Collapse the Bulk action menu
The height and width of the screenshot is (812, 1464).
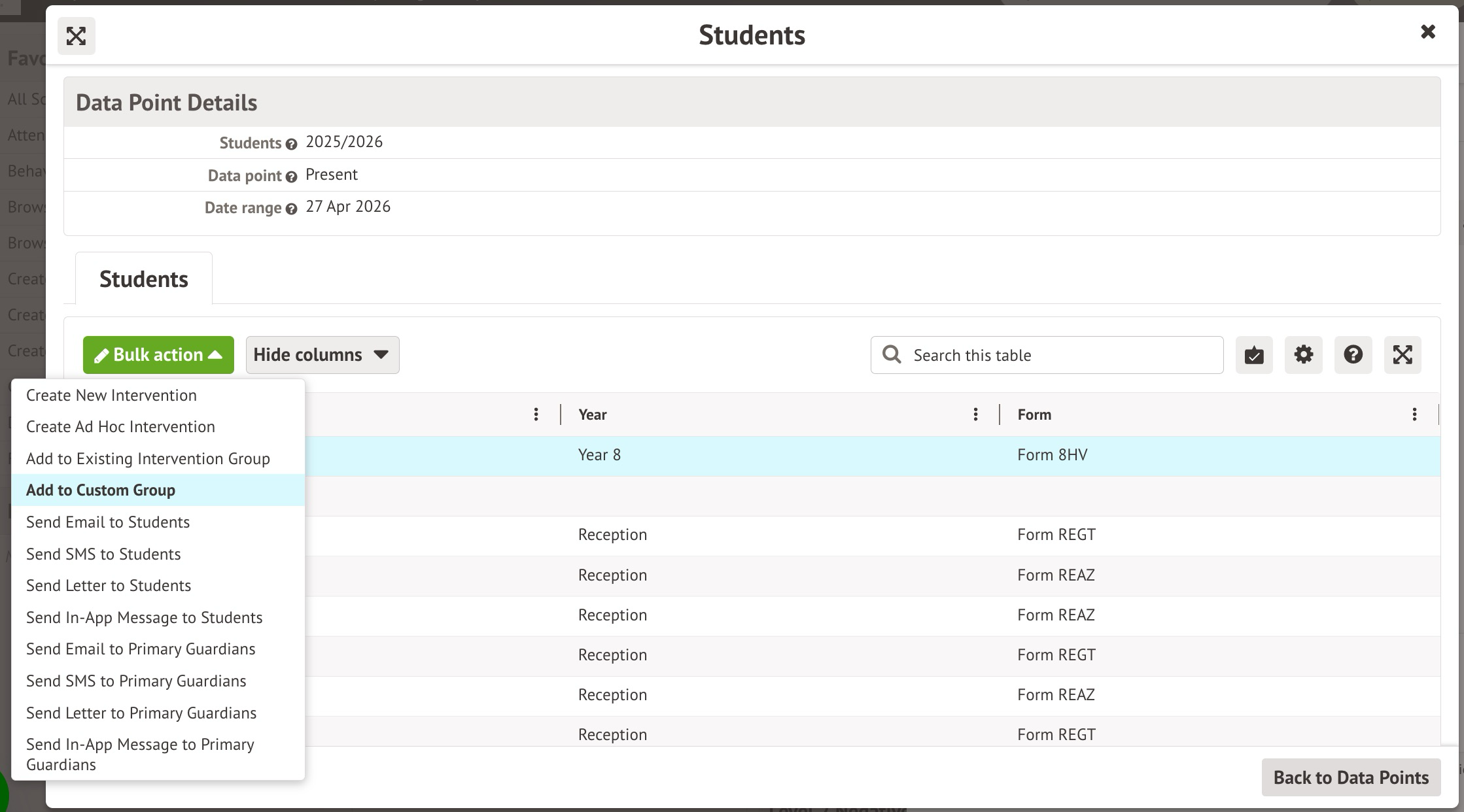[158, 355]
